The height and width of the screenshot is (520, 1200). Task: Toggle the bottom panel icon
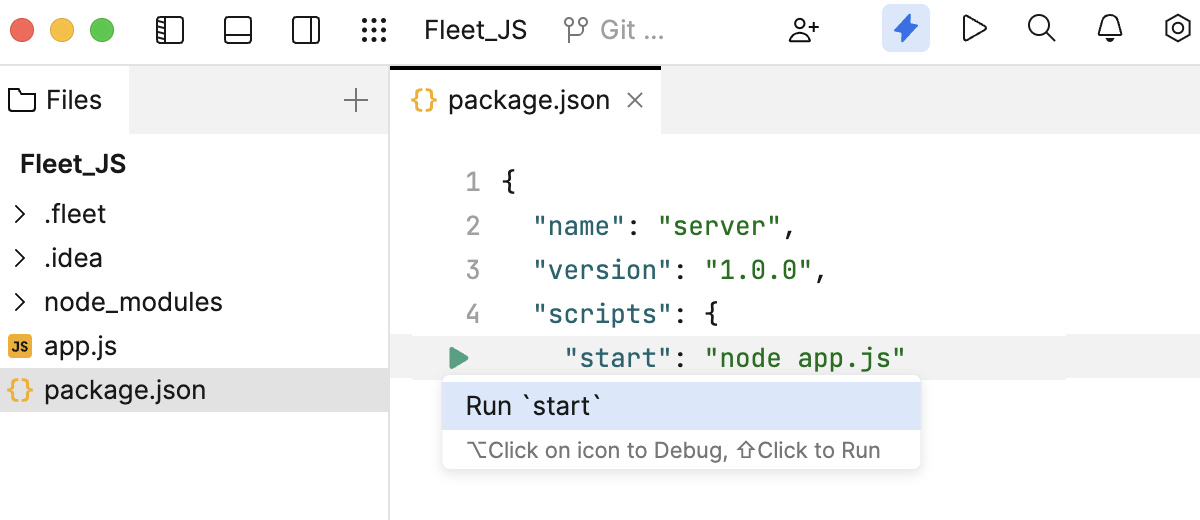click(238, 30)
